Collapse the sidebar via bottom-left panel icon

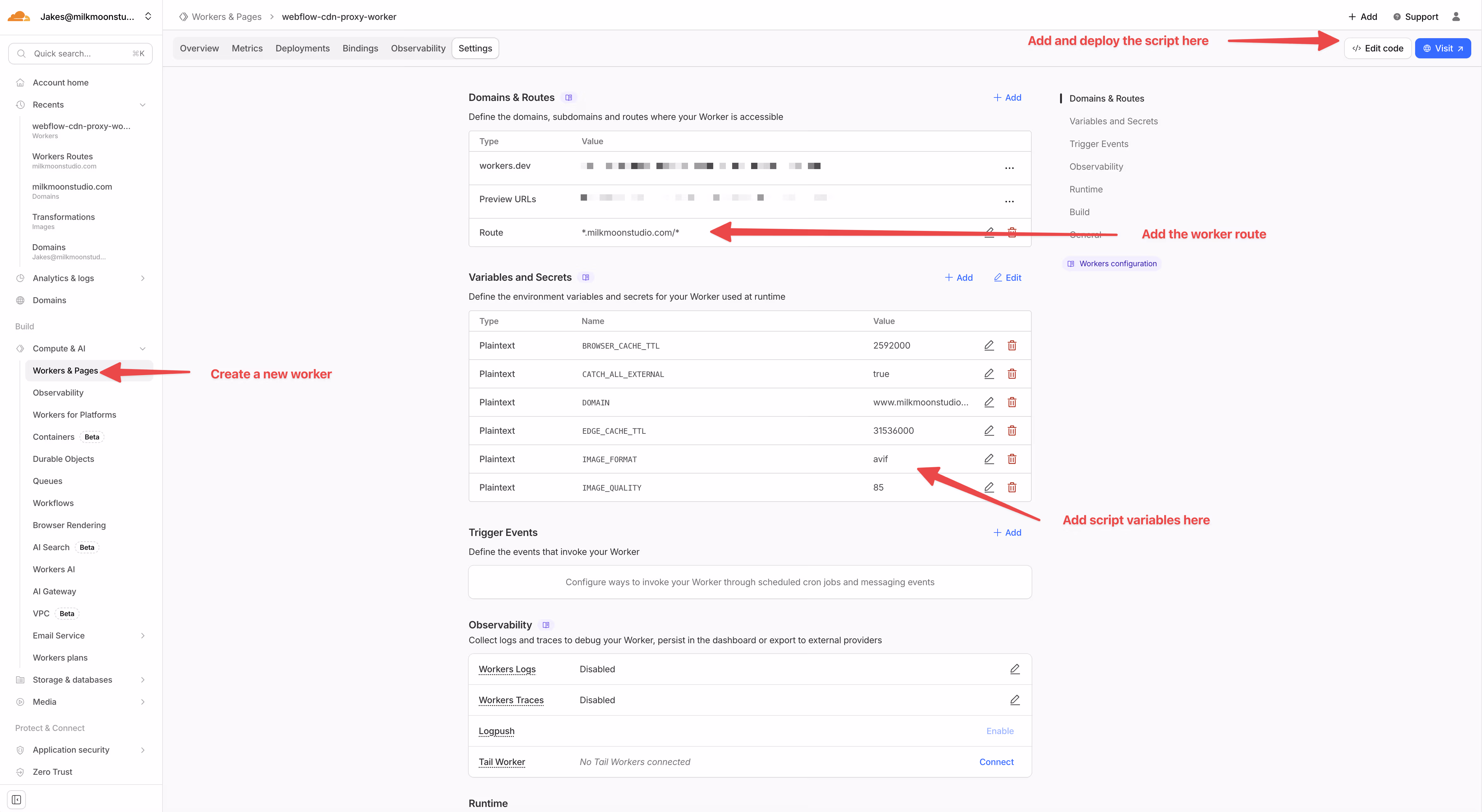(15, 799)
